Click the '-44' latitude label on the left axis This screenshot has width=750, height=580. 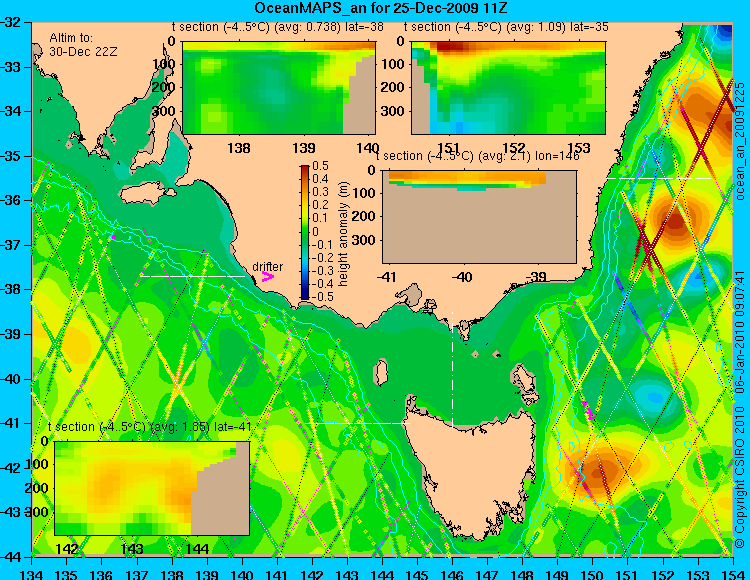point(12,557)
